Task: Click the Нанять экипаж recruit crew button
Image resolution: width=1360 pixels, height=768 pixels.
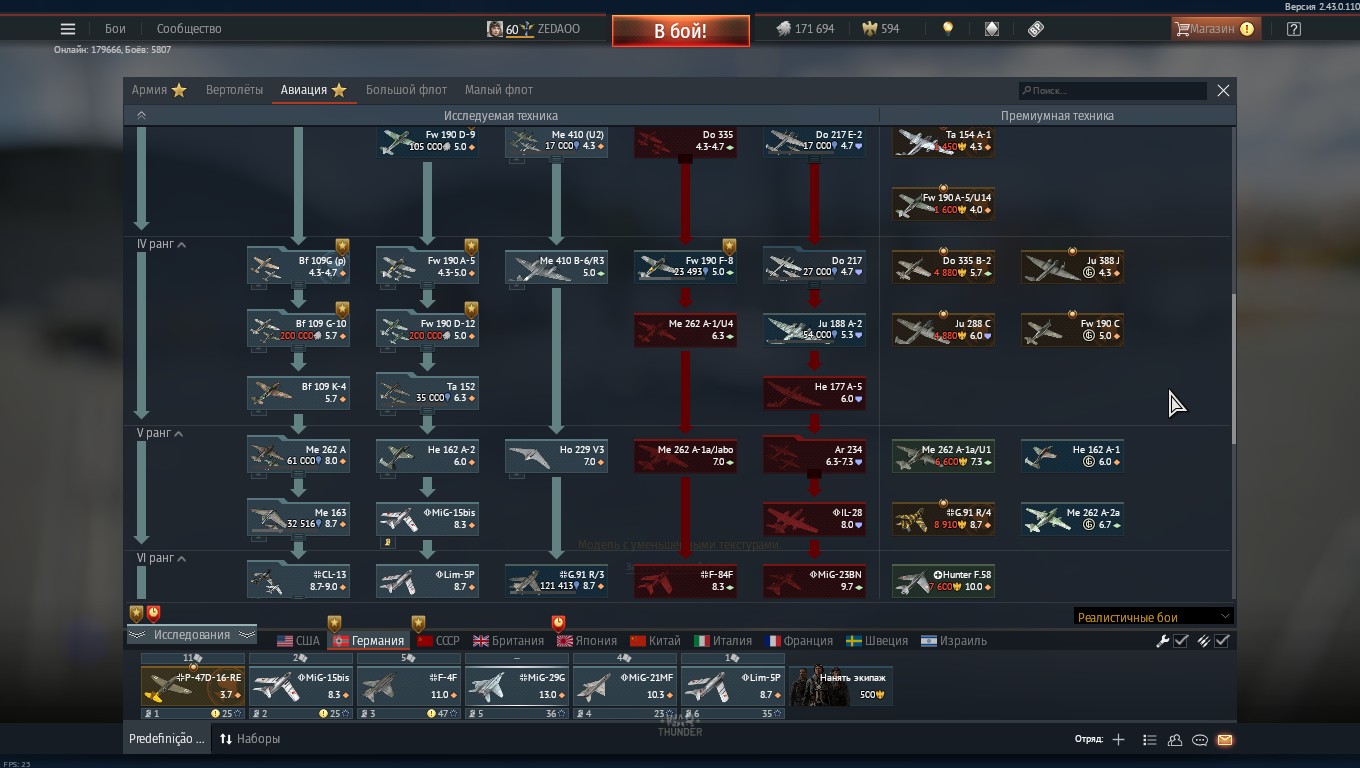Action: (841, 685)
